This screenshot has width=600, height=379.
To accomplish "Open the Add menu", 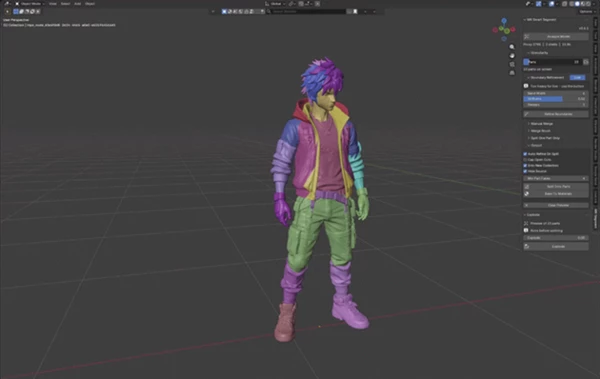I will [x=77, y=3].
